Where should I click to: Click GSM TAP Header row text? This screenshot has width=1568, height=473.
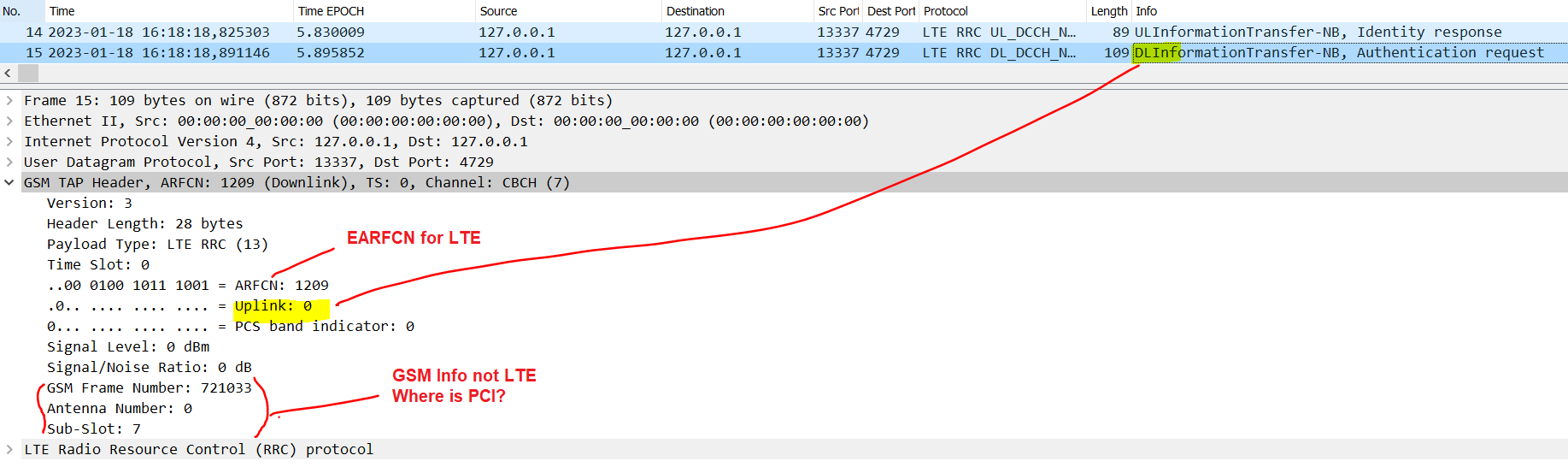[x=297, y=182]
